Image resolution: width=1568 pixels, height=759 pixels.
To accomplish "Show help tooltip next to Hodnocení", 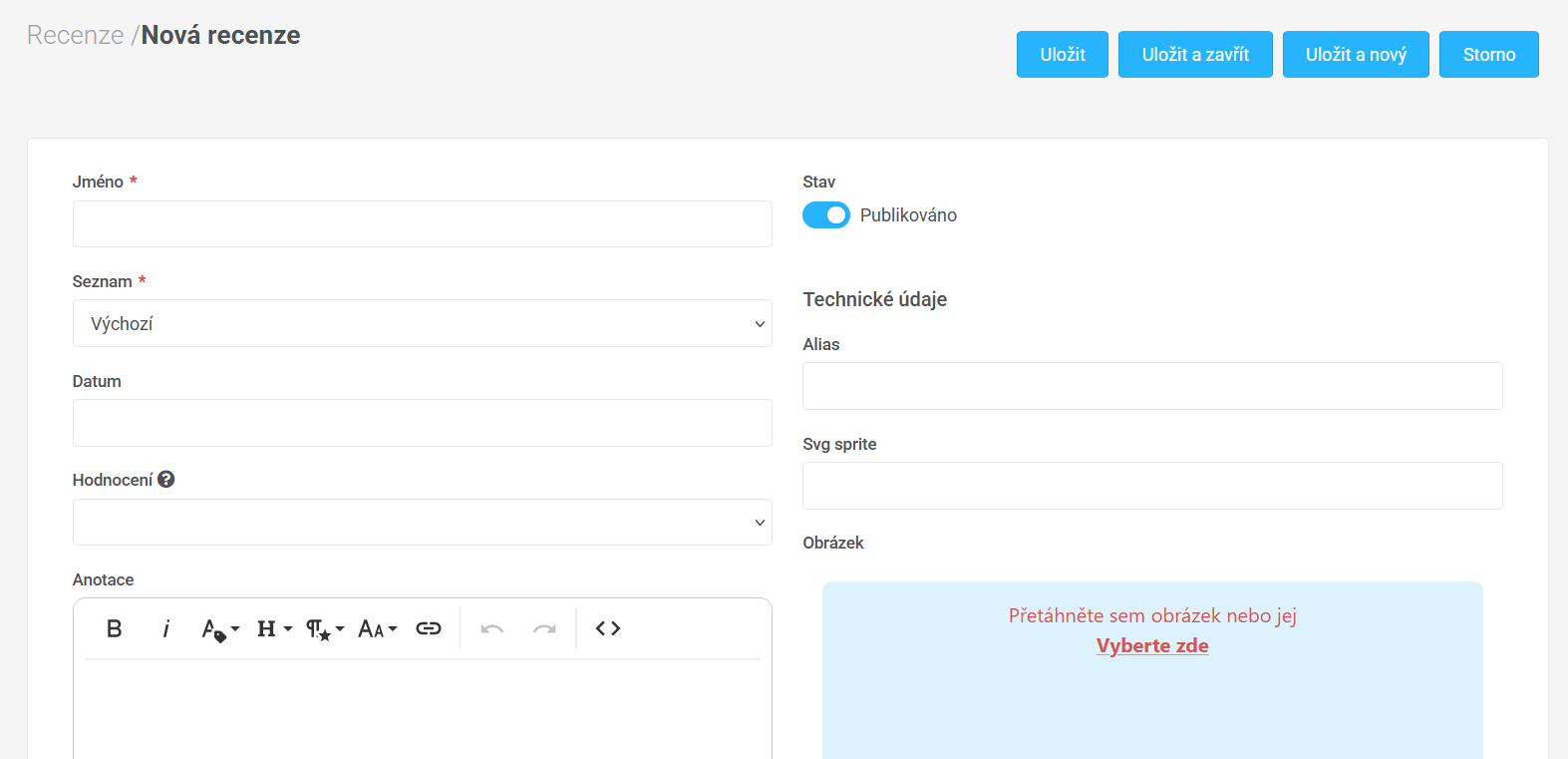I will (x=166, y=480).
